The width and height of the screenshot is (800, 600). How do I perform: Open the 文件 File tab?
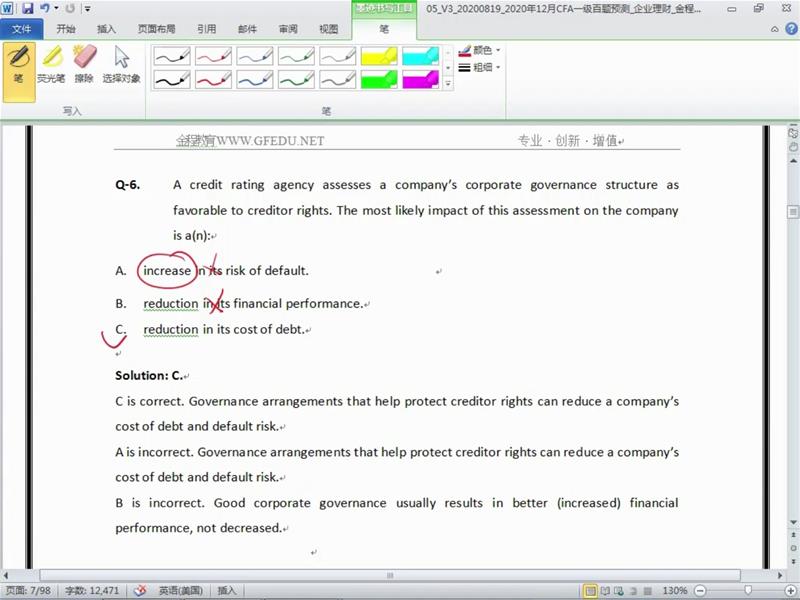pos(21,29)
